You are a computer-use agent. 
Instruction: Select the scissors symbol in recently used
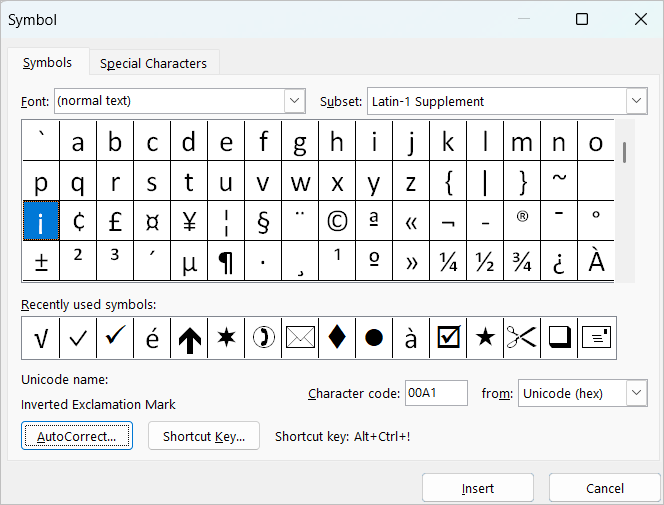523,338
